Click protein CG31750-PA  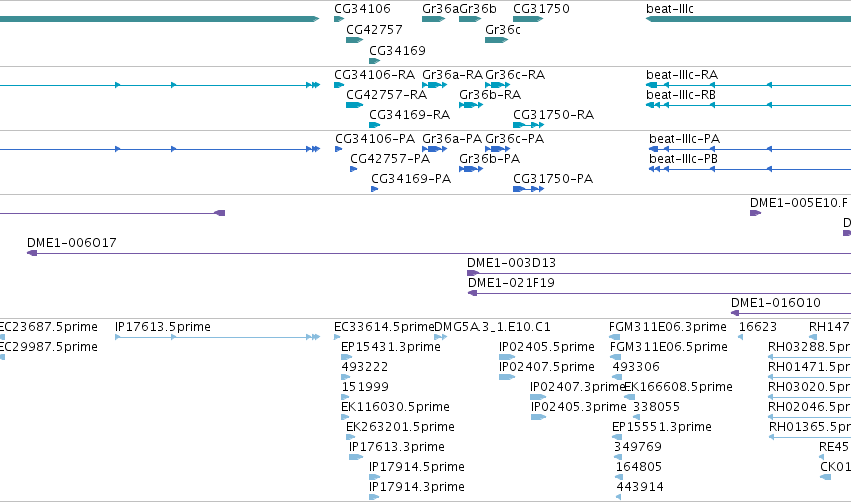click(x=553, y=179)
